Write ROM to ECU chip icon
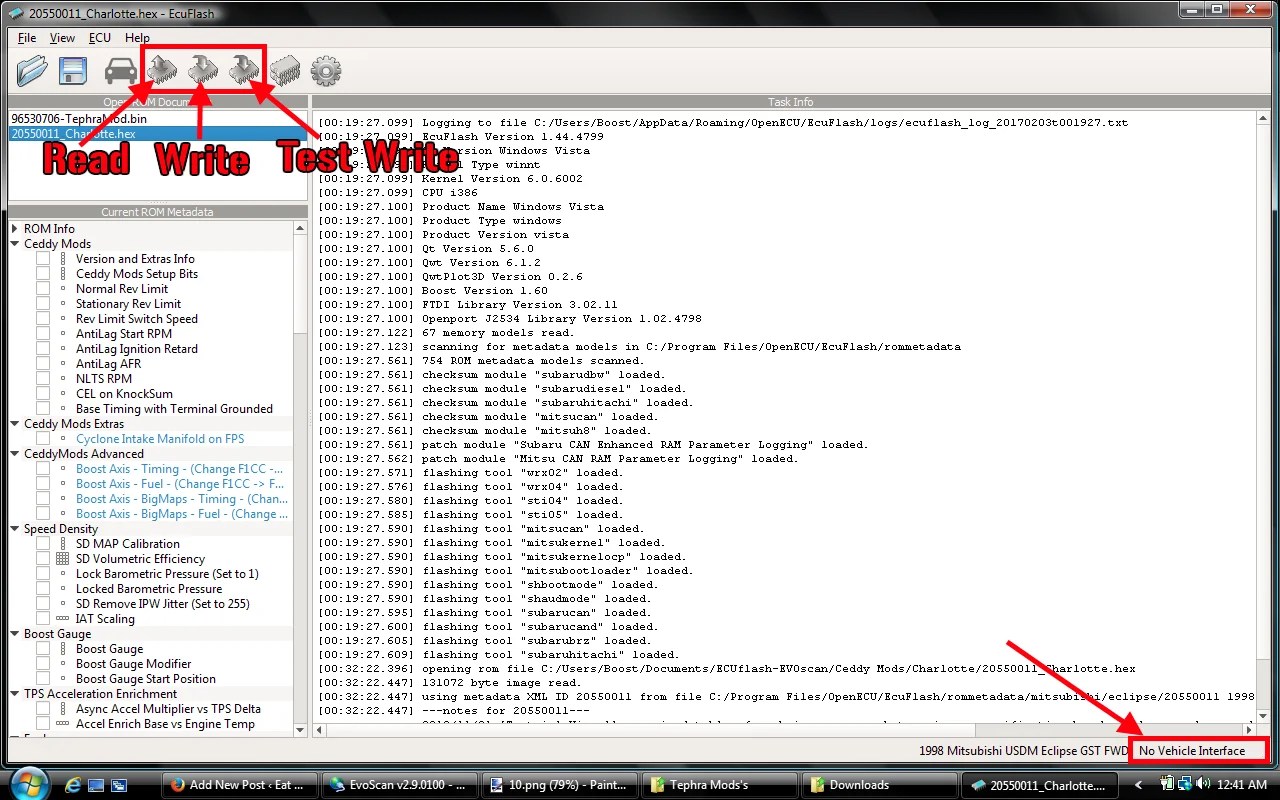 204,70
